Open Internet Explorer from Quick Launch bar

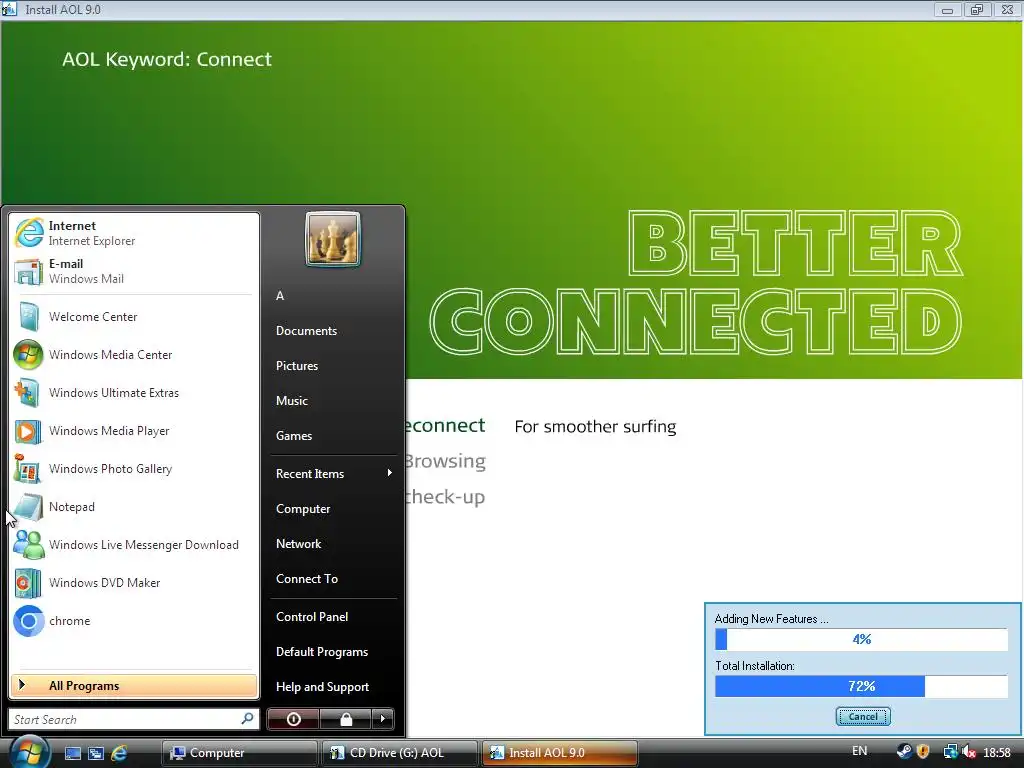(x=119, y=753)
